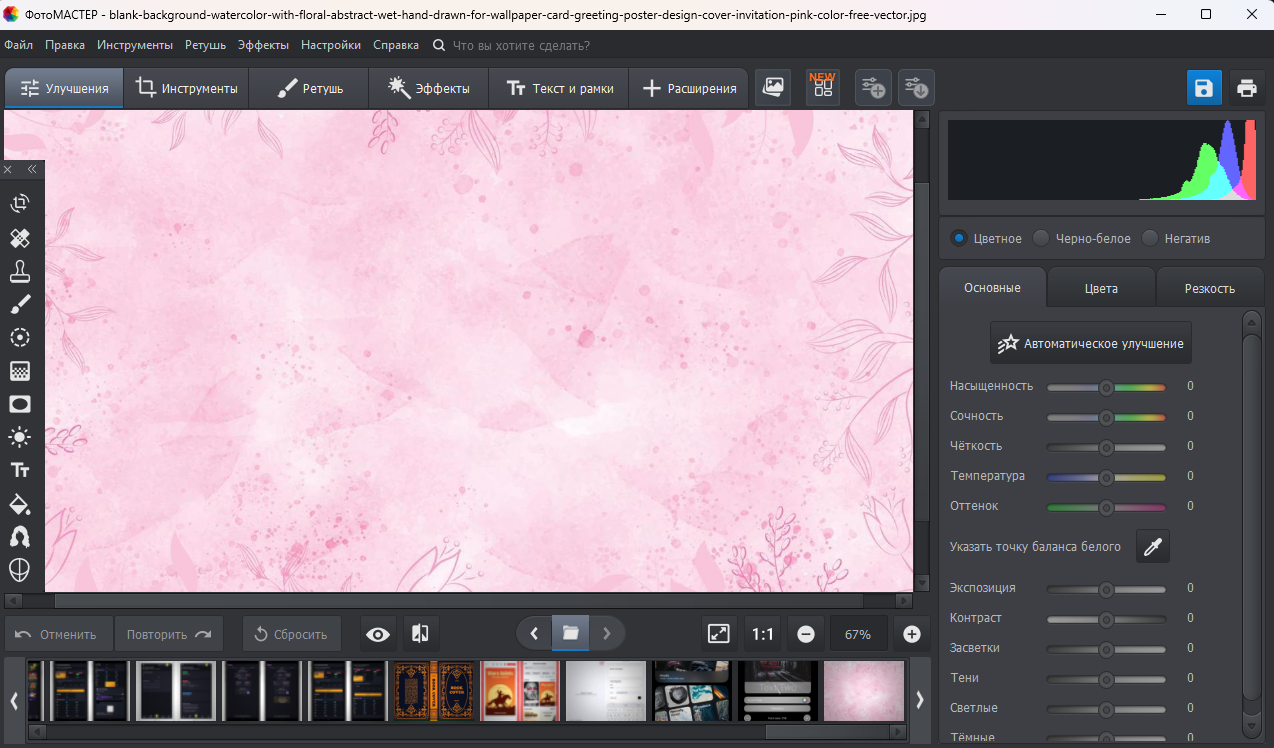Screen dimensions: 1274x748
Task: Click the Автоматическое улучшение button
Action: coord(1091,343)
